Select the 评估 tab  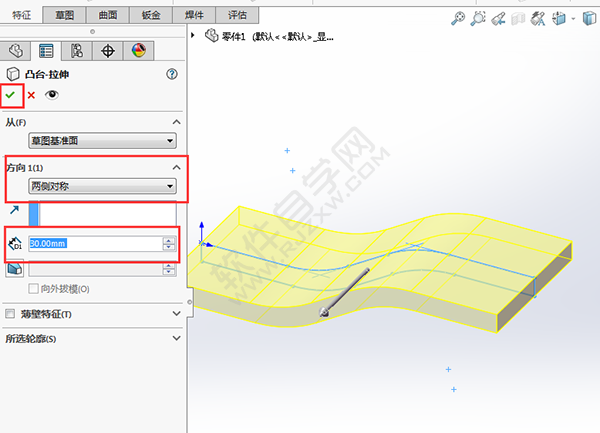tap(237, 15)
